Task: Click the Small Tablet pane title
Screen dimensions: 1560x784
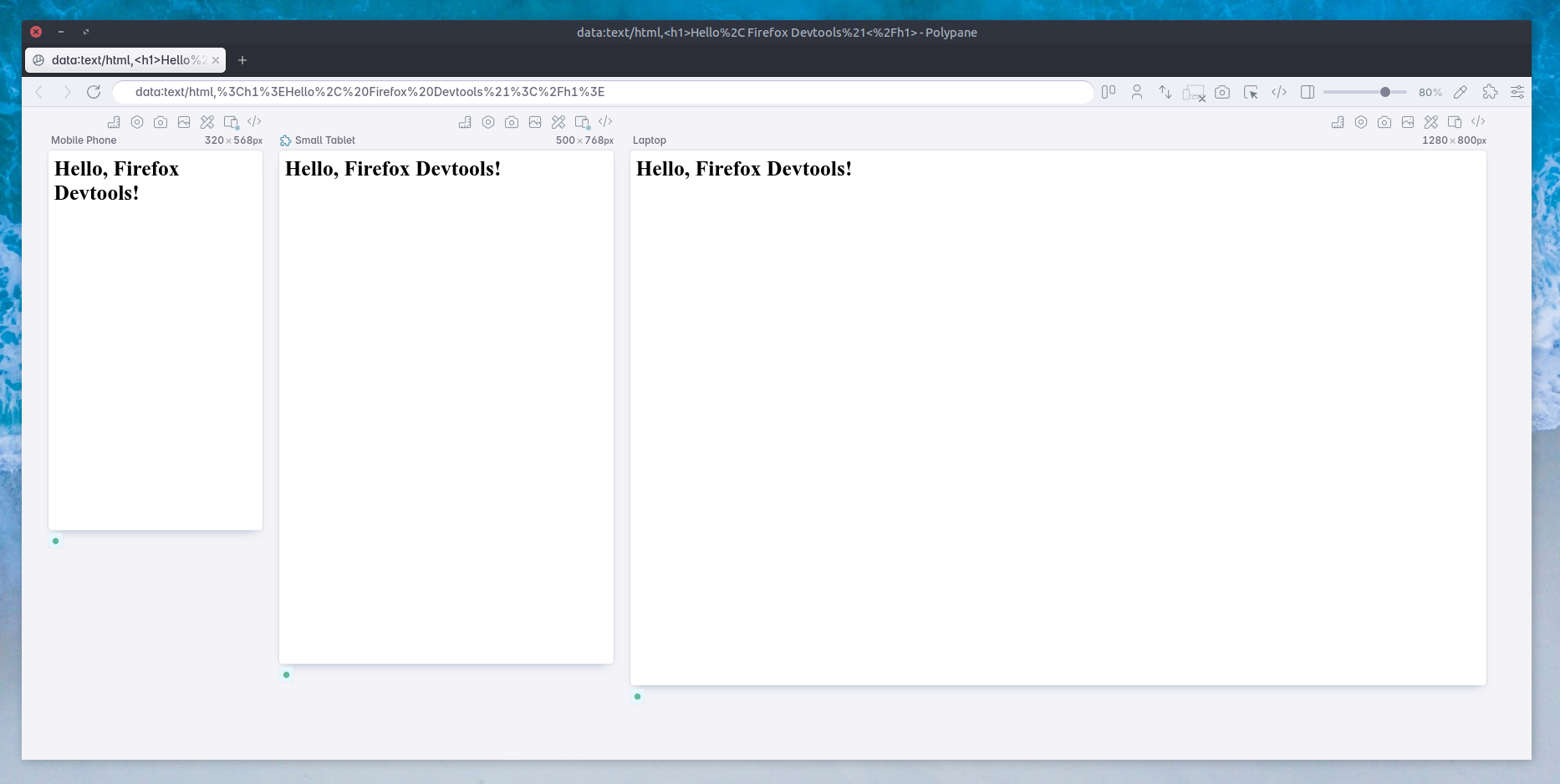Action: (325, 140)
